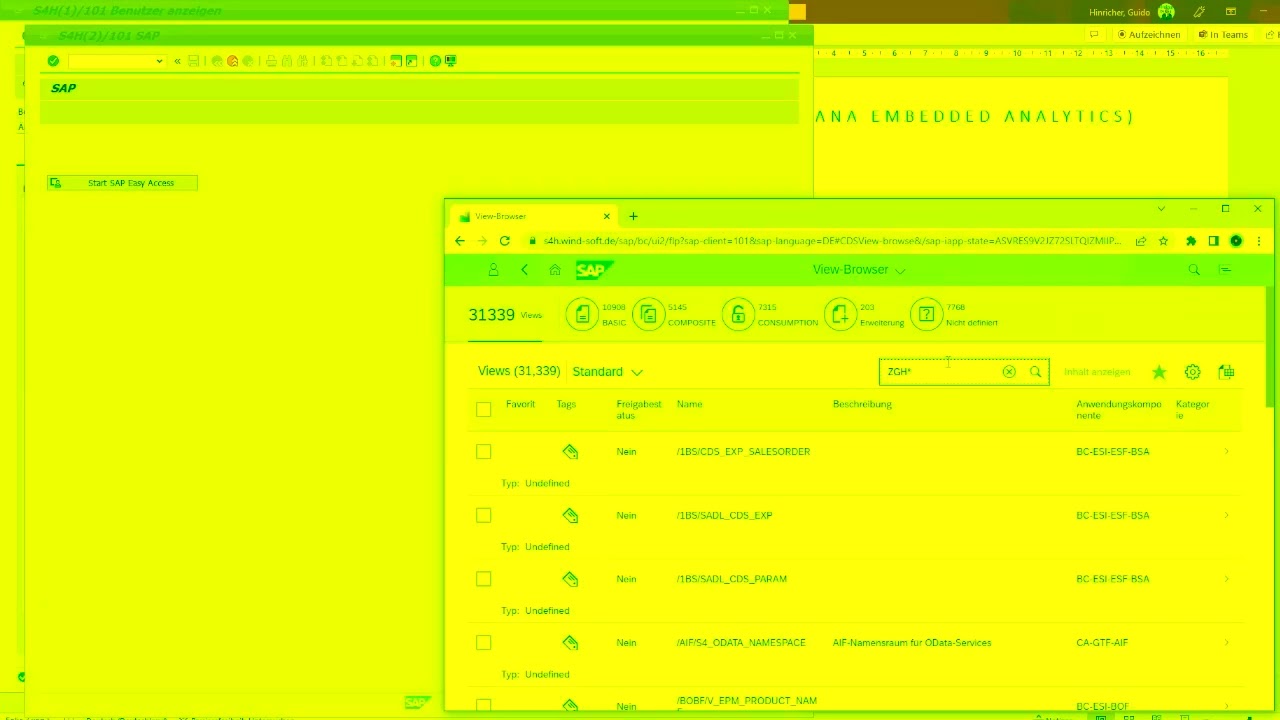Collapse SAP GUI command field double-arrow
The width and height of the screenshot is (1280, 720).
click(177, 62)
